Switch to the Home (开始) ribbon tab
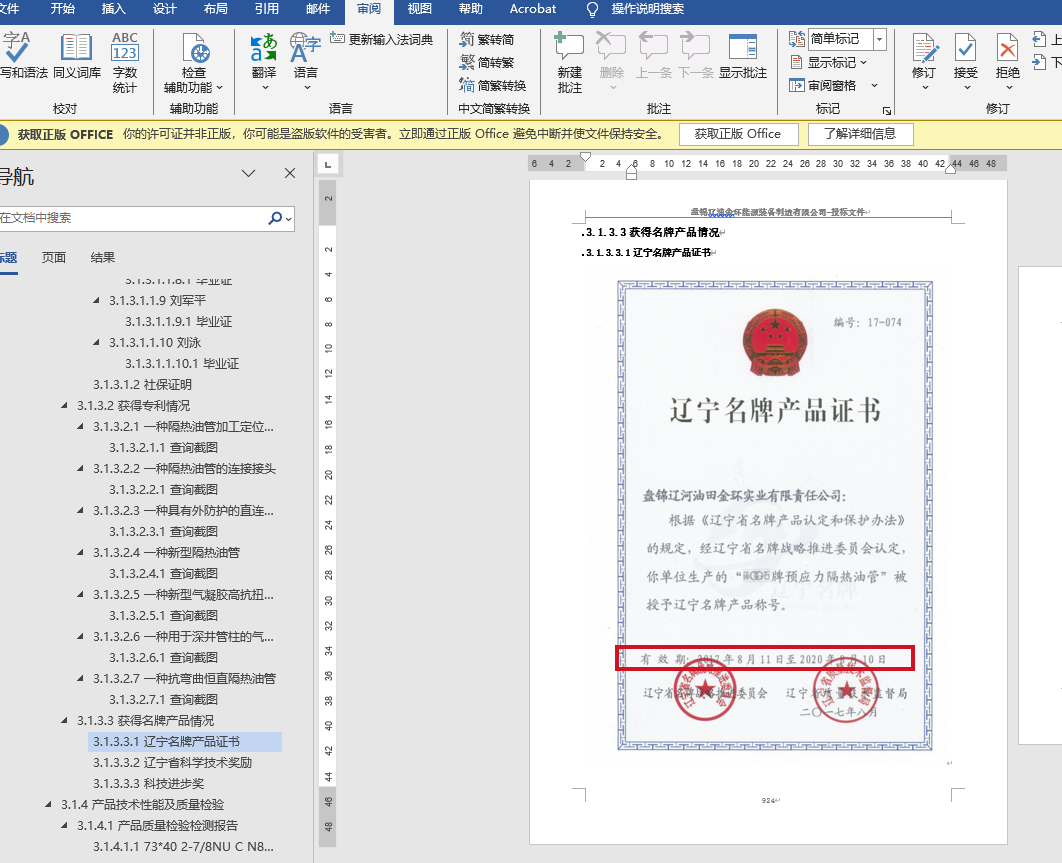 [x=63, y=9]
